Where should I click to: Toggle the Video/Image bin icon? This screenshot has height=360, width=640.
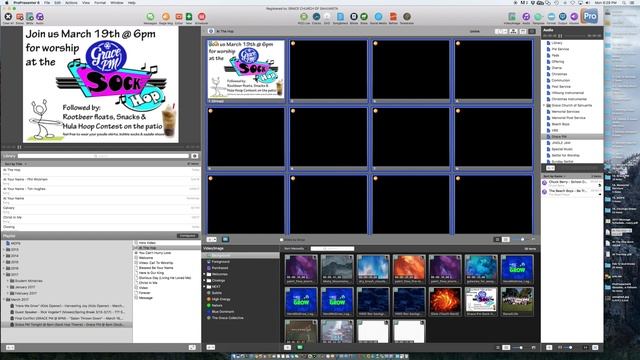point(512,17)
